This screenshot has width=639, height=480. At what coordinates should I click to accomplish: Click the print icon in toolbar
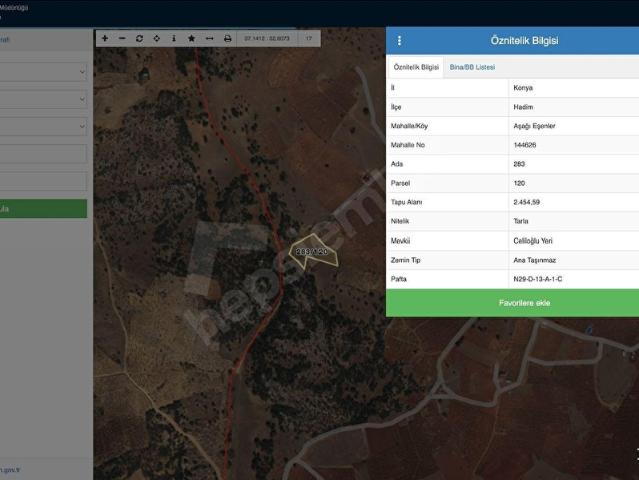(227, 38)
